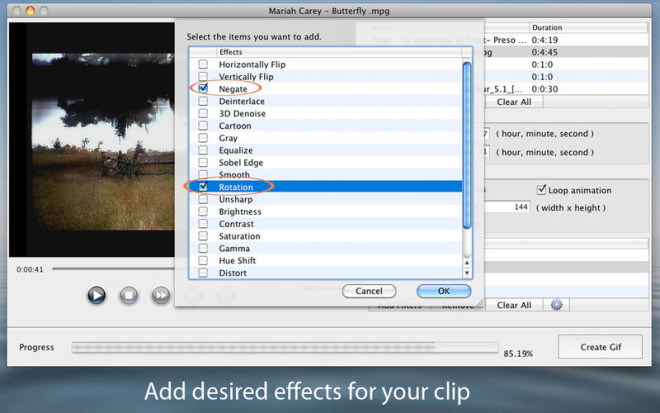Check the Equalize effect checkbox
The width and height of the screenshot is (660, 413).
click(203, 150)
